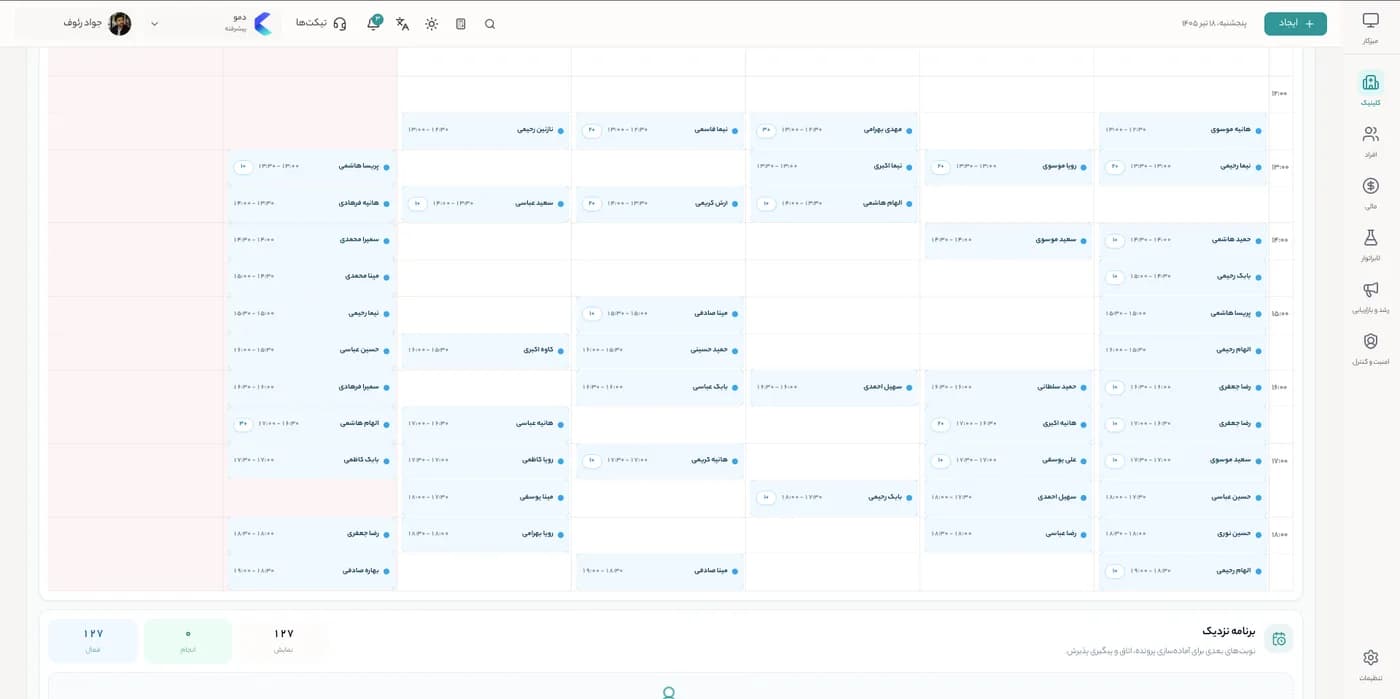Screen dimensions: 1400x699
Task: Open the Tickets (تیکت‌ها) support link
Action: [x=321, y=24]
